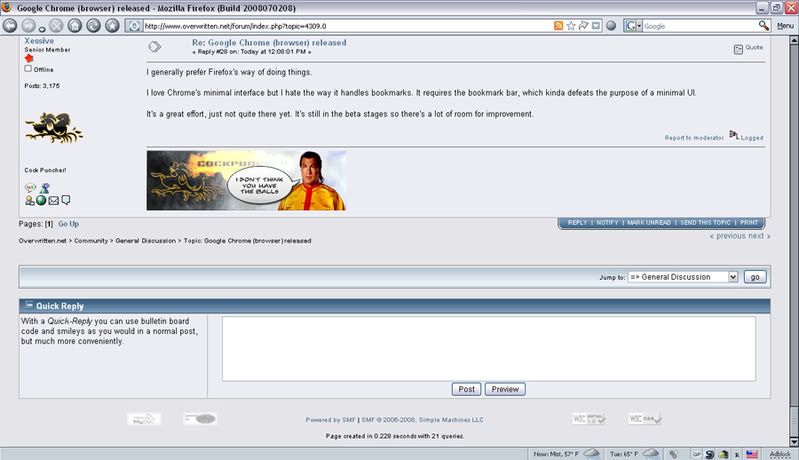Click the current weather Mist 57°F status item
799x460 pixels.
567,453
